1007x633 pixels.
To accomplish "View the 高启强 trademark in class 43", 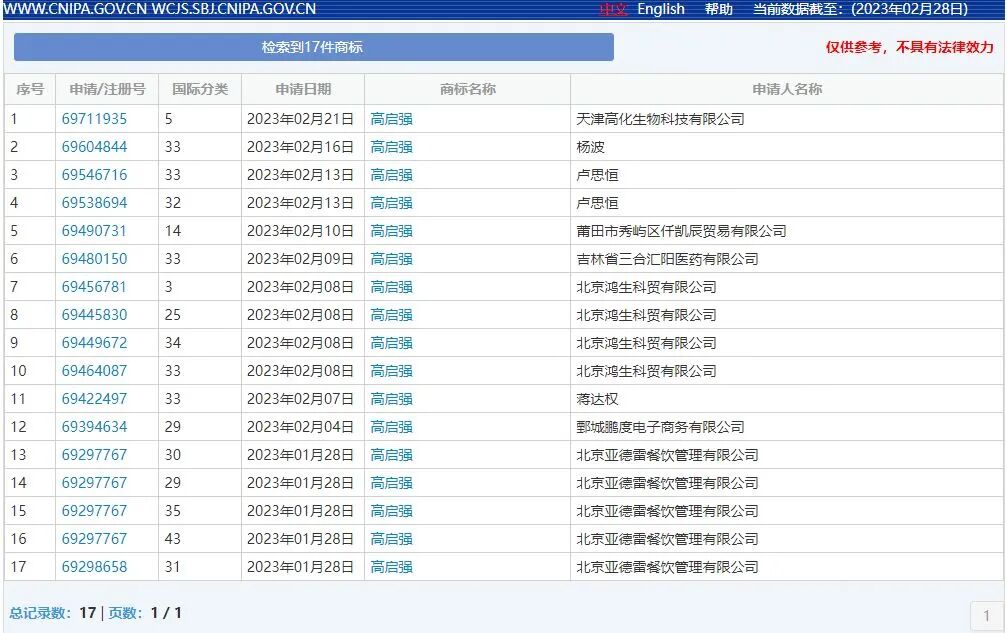I will tap(392, 538).
